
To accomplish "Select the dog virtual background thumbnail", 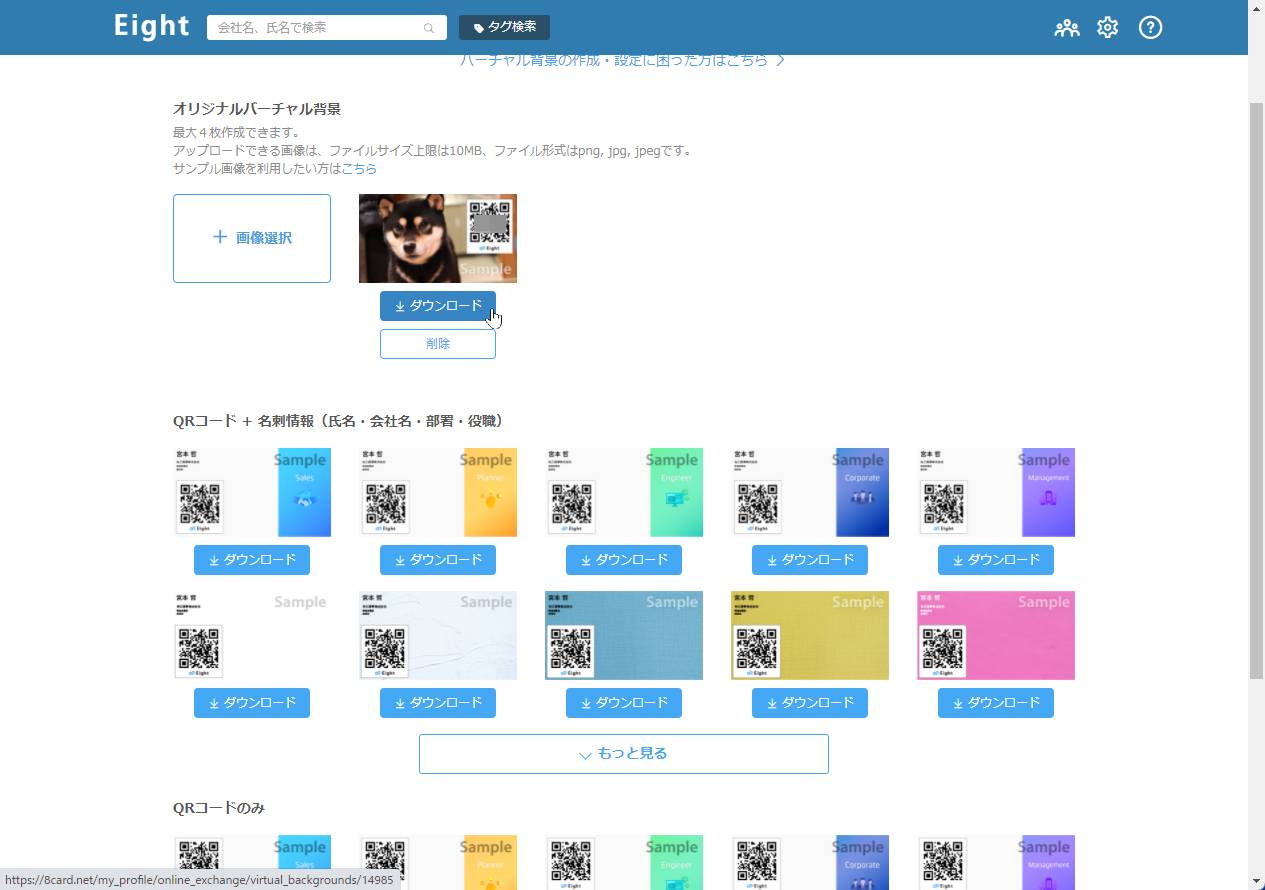I will point(438,238).
